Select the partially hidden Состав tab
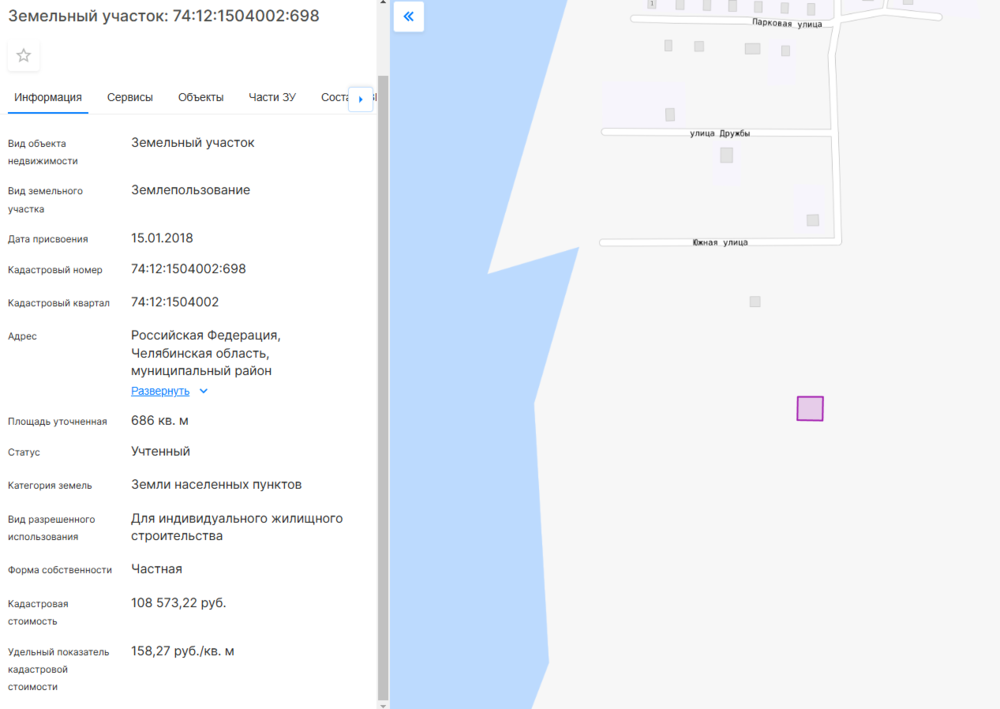Viewport: 1000px width, 709px height. coord(333,97)
